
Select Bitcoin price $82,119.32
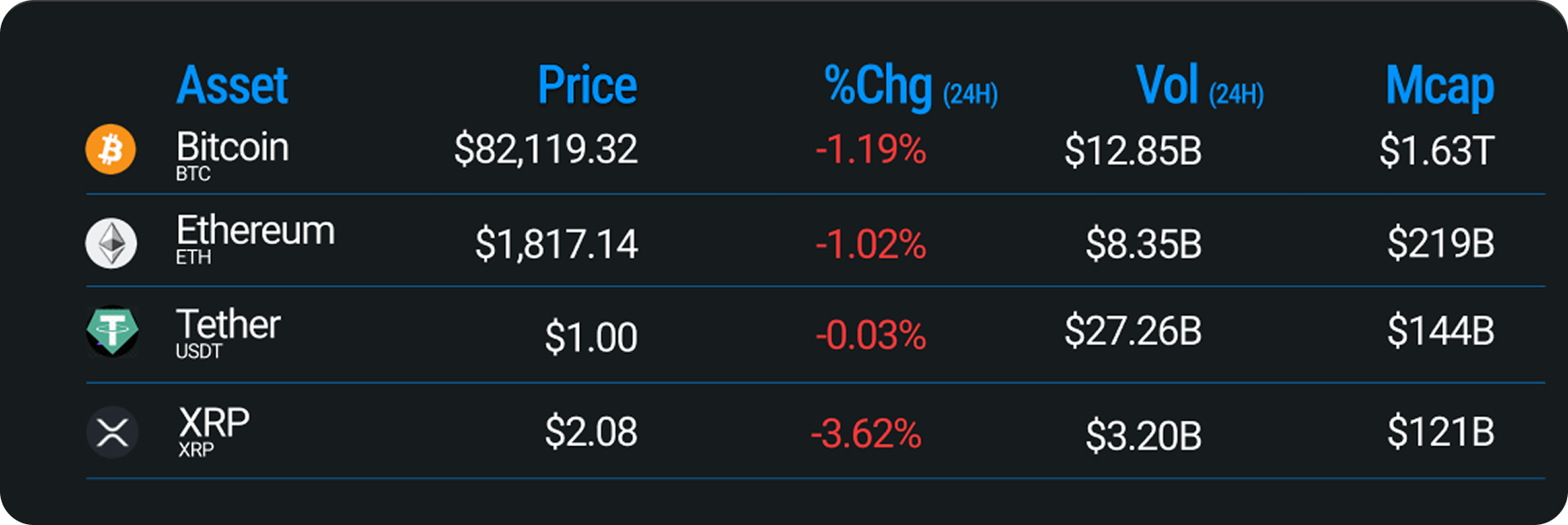(546, 150)
